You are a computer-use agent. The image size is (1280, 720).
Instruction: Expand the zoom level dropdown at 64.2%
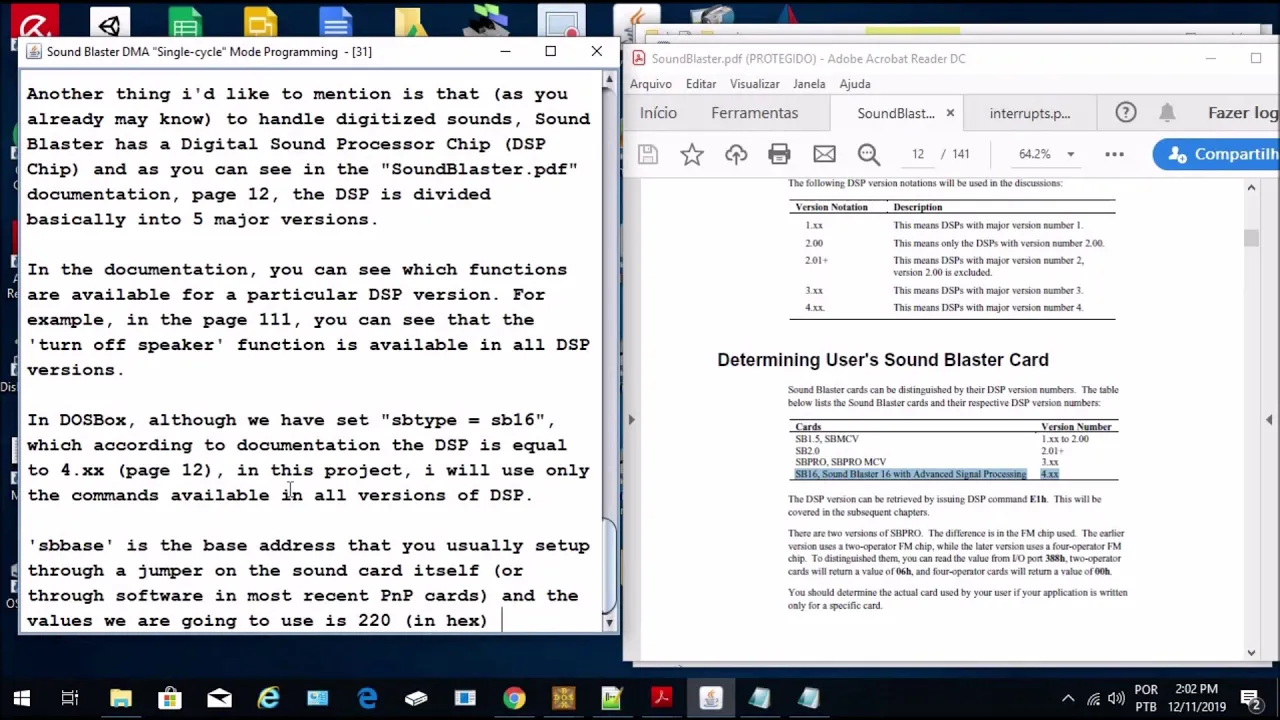click(x=1070, y=155)
